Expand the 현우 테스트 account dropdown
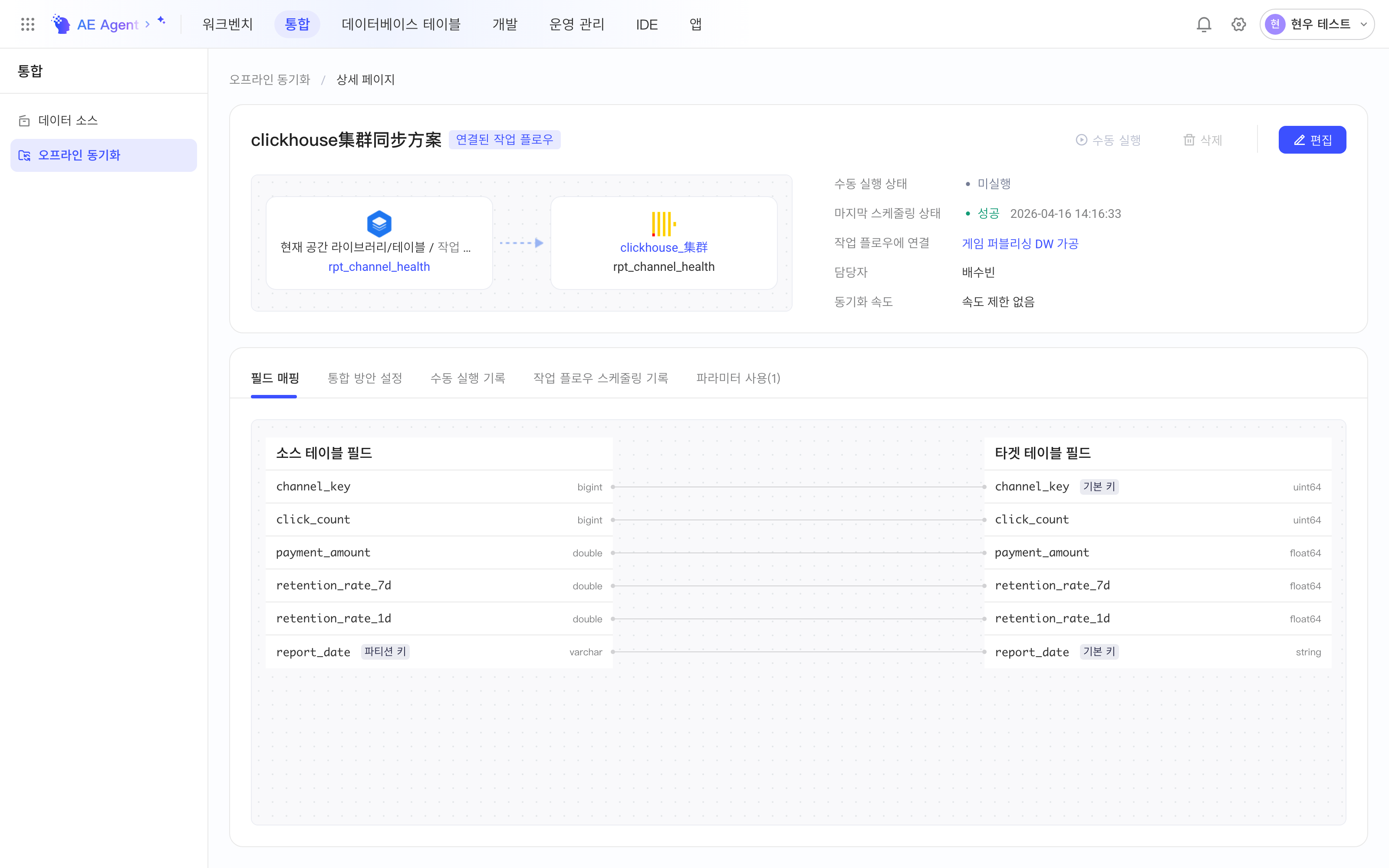The width and height of the screenshot is (1389, 868). click(x=1317, y=24)
